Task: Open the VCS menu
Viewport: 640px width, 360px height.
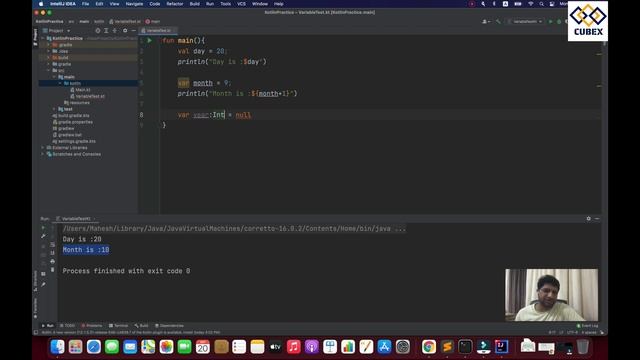Action: point(242,4)
